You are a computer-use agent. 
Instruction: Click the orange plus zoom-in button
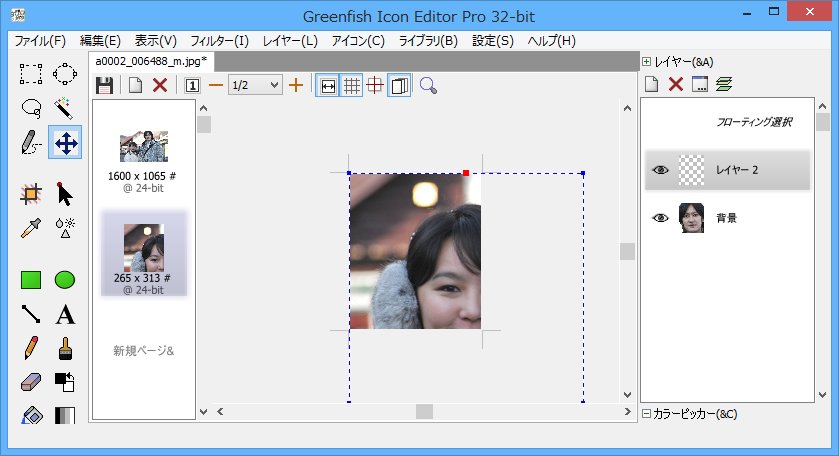(x=296, y=86)
